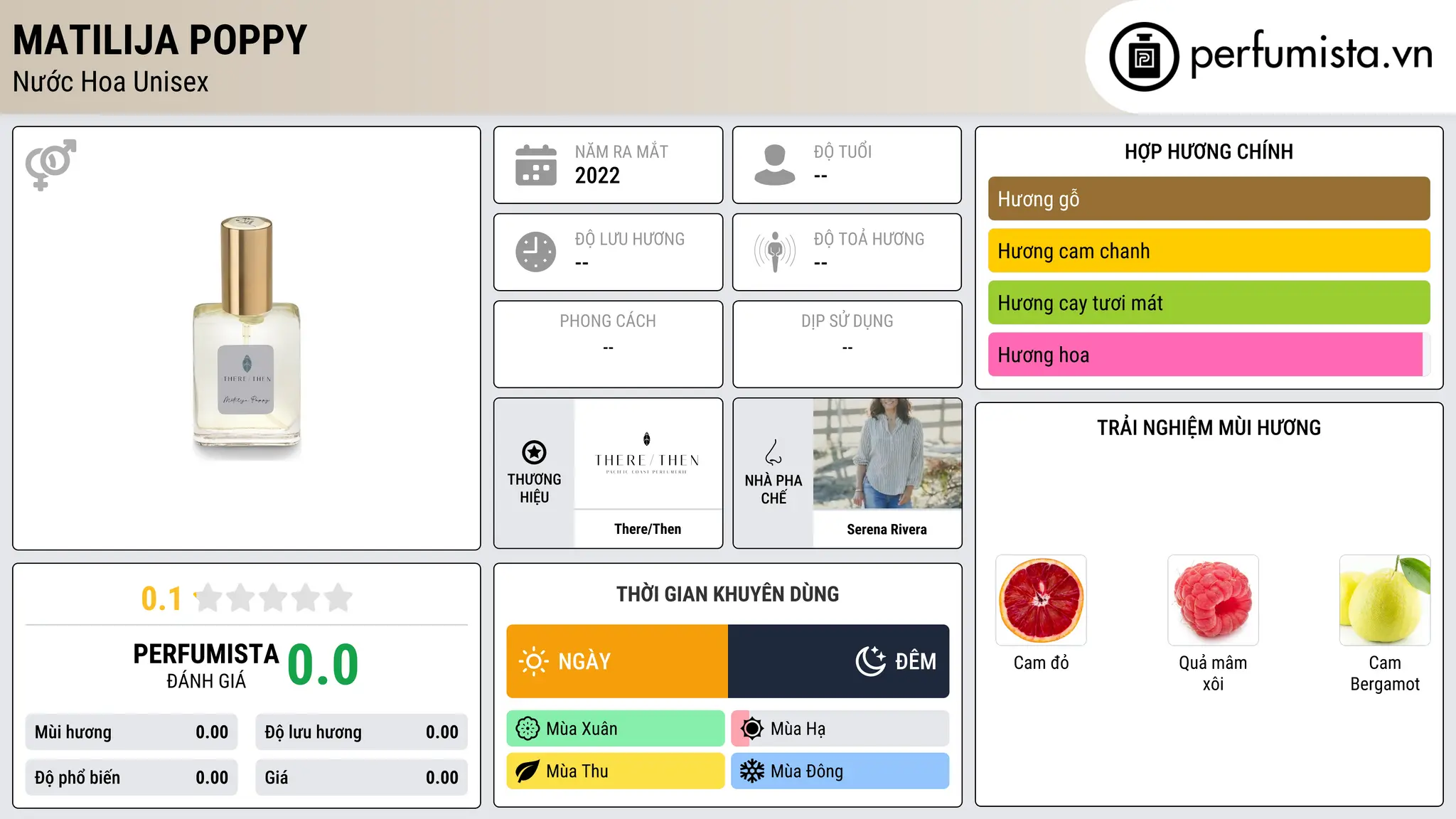The width and height of the screenshot is (1456, 819).
Task: Click the clock icon beside Độ lưu hương
Action: (x=536, y=252)
